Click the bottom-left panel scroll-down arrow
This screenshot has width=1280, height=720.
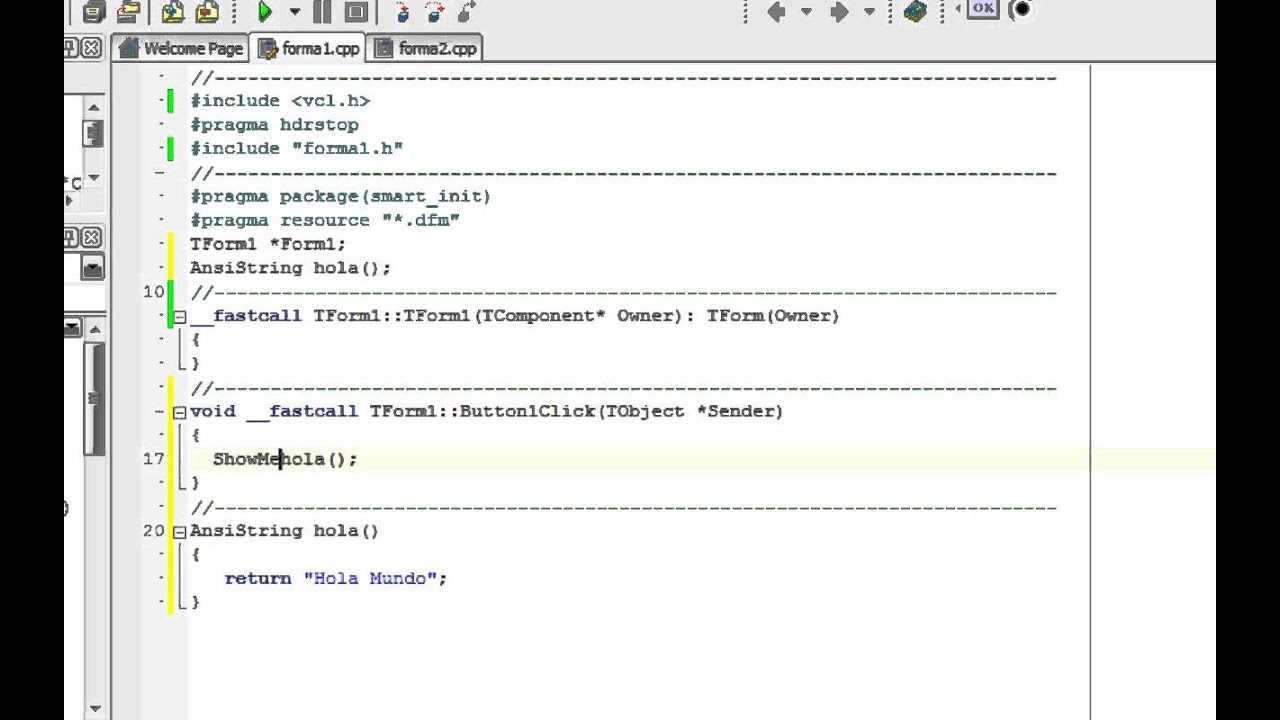click(95, 708)
